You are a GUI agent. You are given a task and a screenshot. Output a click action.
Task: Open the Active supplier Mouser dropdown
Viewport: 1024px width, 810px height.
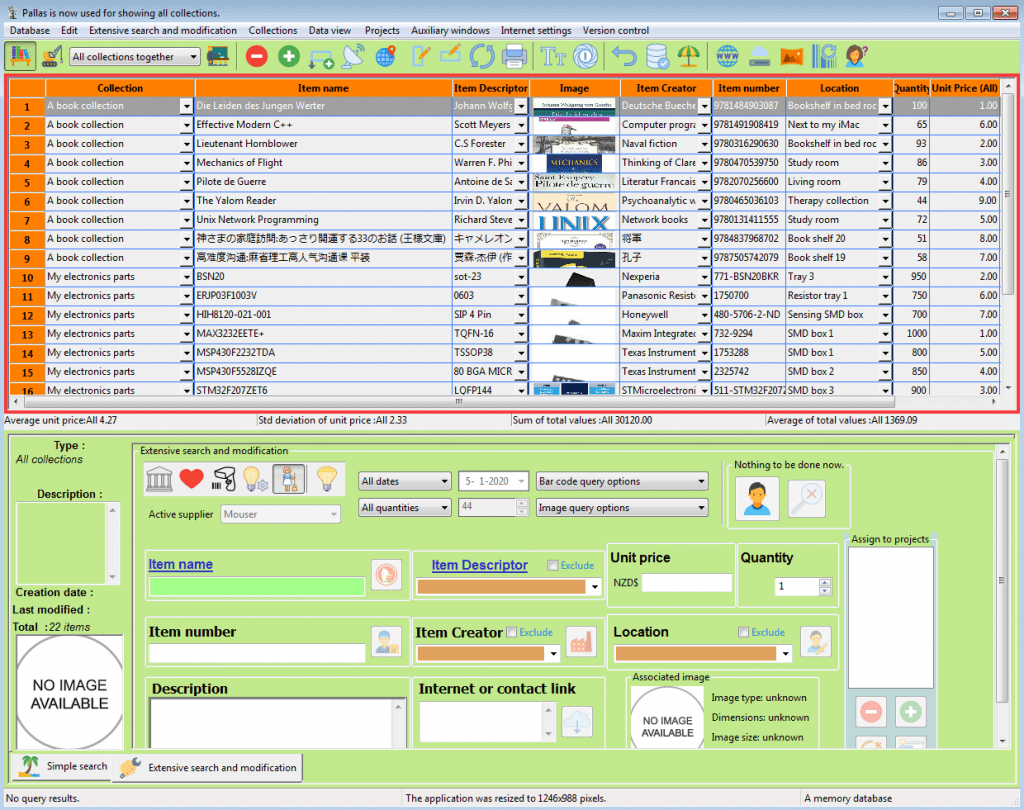[x=281, y=514]
